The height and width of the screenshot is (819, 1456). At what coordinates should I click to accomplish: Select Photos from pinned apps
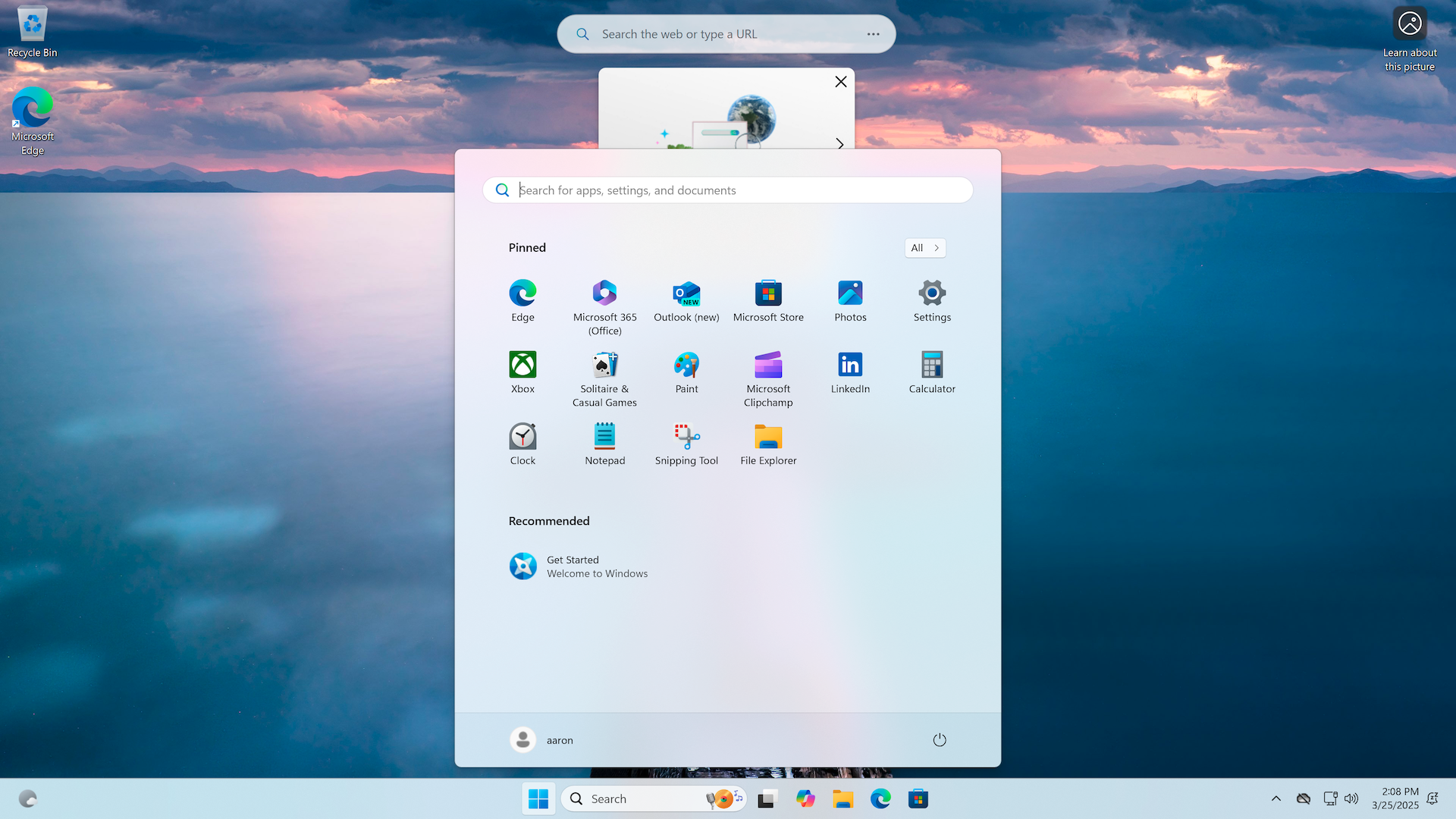tap(850, 298)
